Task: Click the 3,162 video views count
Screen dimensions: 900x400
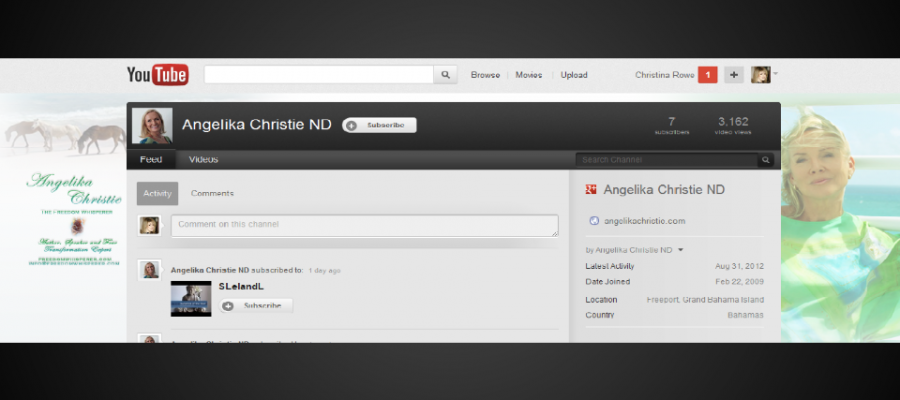Action: [x=733, y=125]
